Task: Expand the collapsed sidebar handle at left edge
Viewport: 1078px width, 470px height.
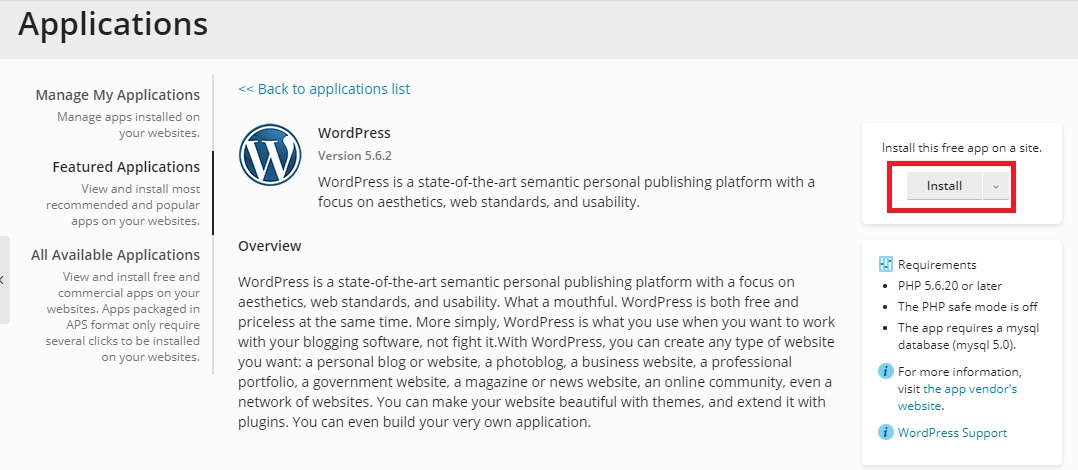Action: point(4,280)
